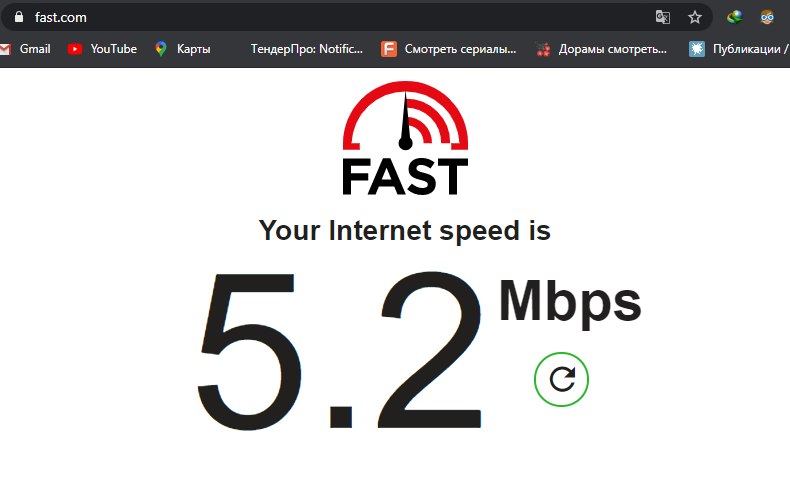Viewport: 790px width, 478px height.
Task: Click the 5.2 speed result value
Action: point(339,351)
